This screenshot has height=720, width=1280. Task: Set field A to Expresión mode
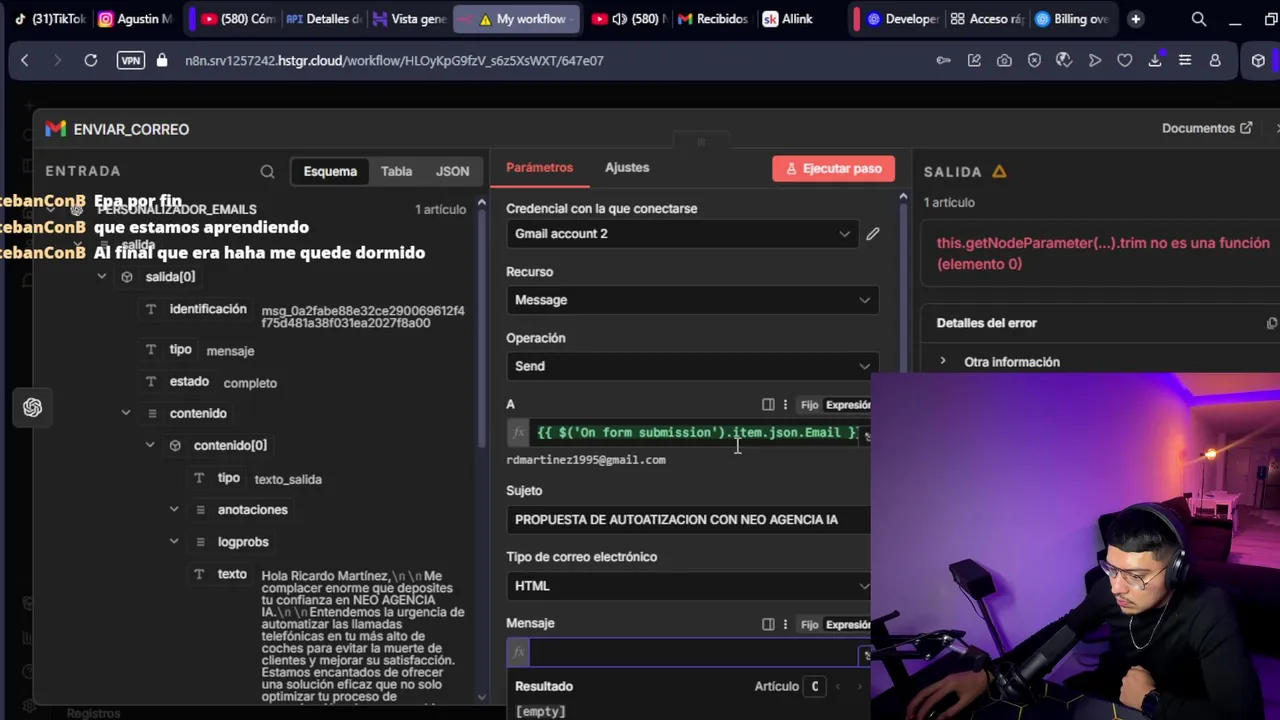pos(848,405)
